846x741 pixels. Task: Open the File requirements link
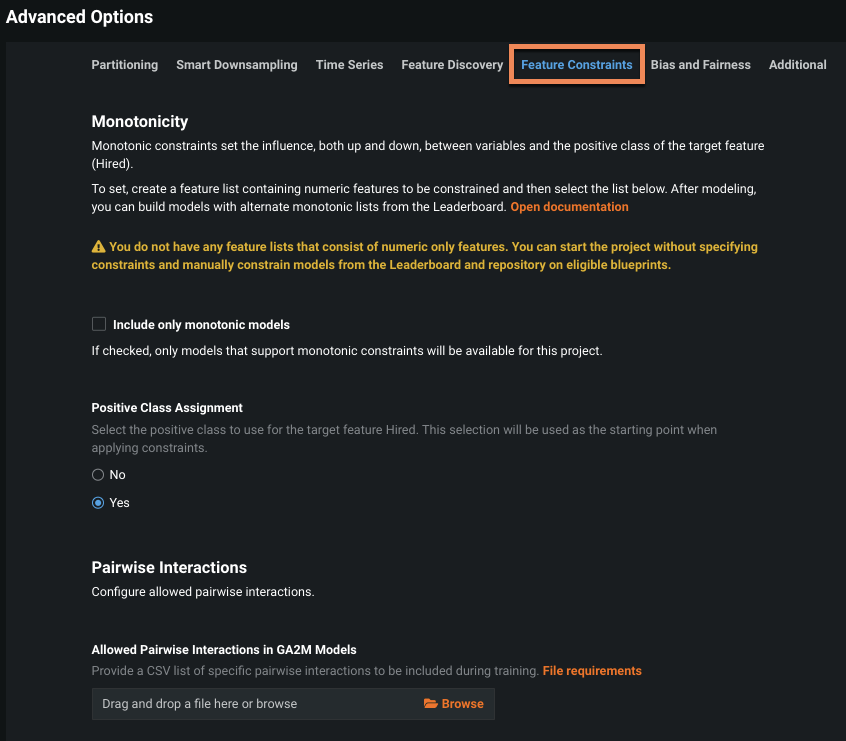pyautogui.click(x=592, y=671)
